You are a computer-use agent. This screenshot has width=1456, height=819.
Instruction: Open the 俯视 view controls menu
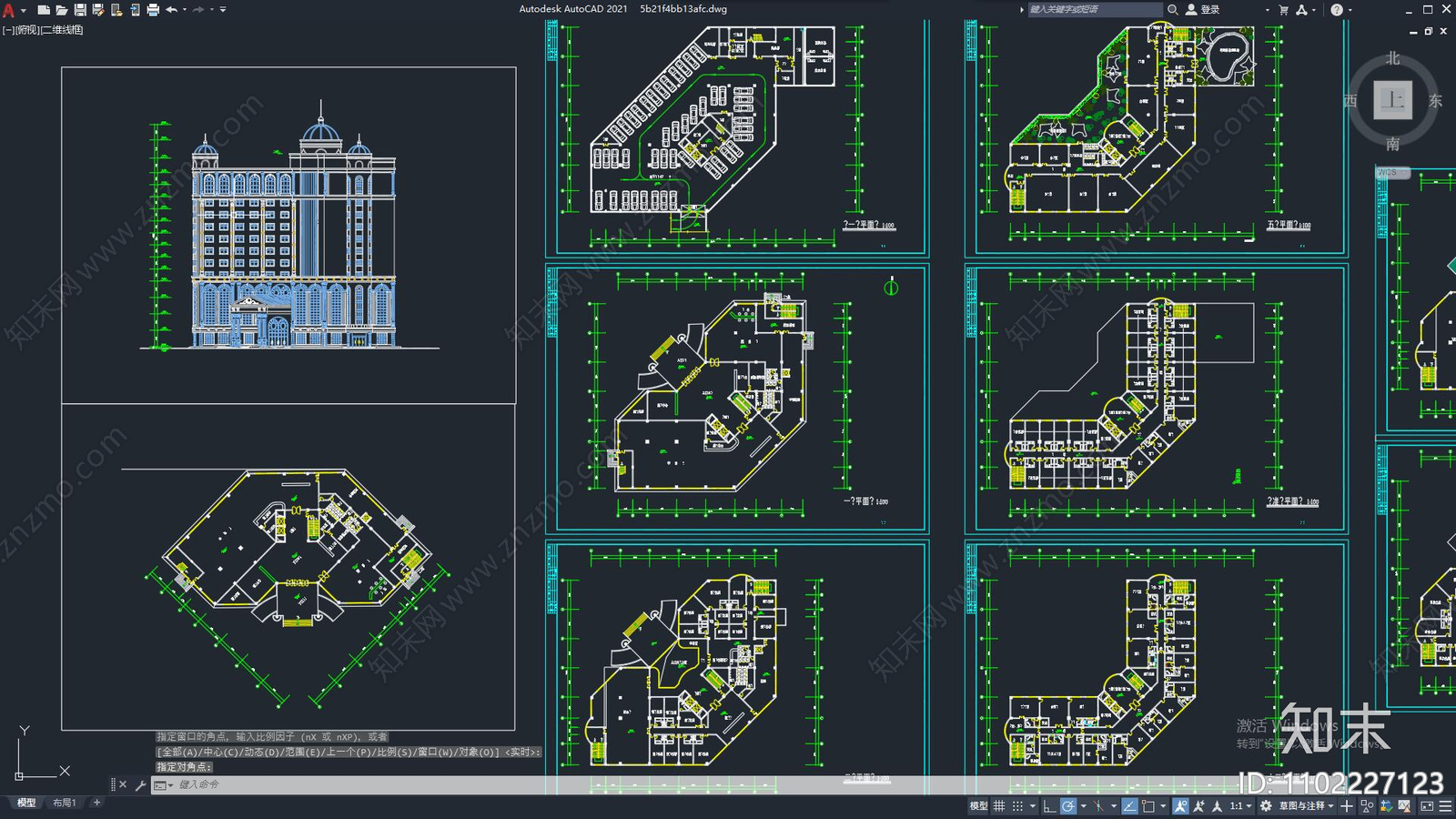click(x=27, y=30)
